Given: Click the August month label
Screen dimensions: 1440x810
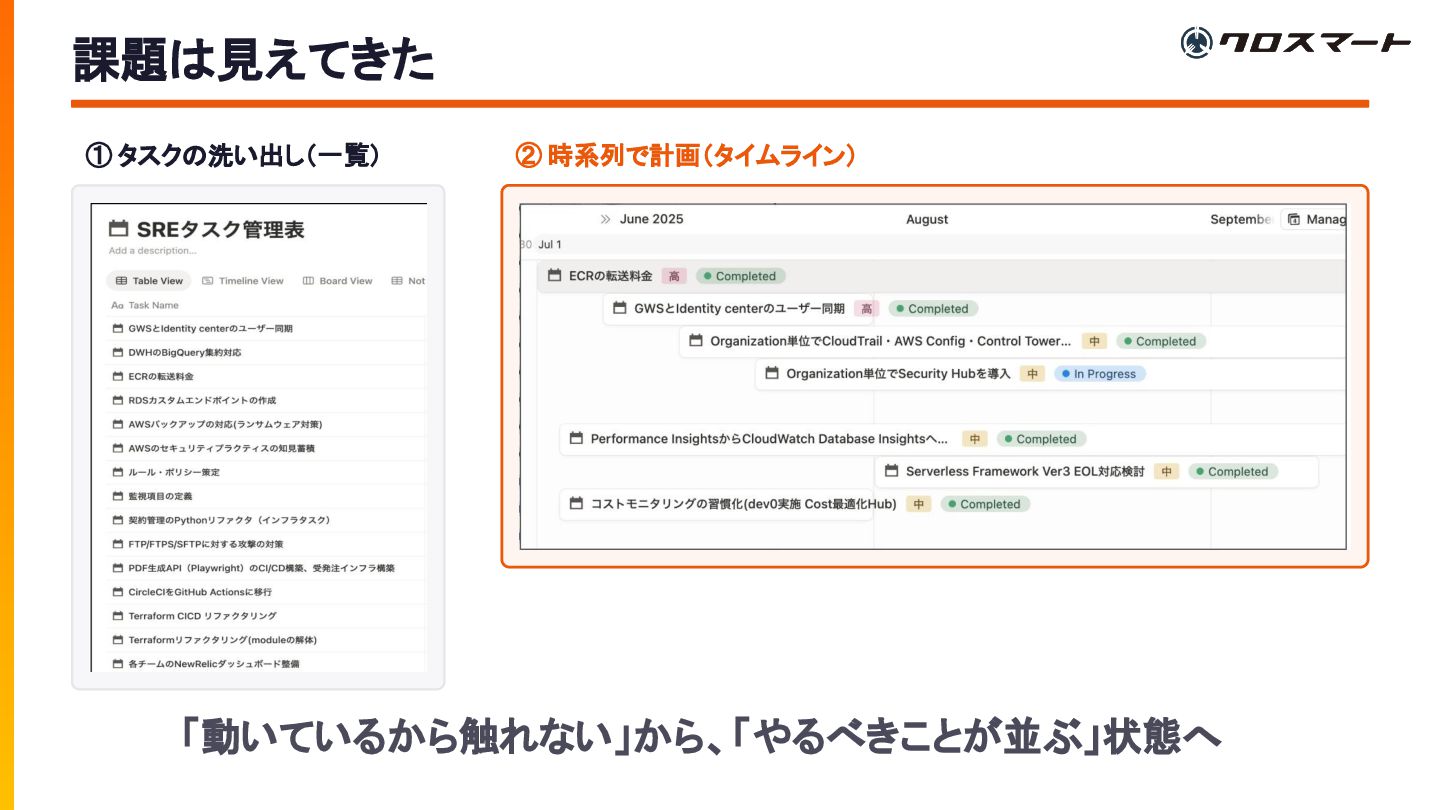Looking at the screenshot, I should 927,219.
